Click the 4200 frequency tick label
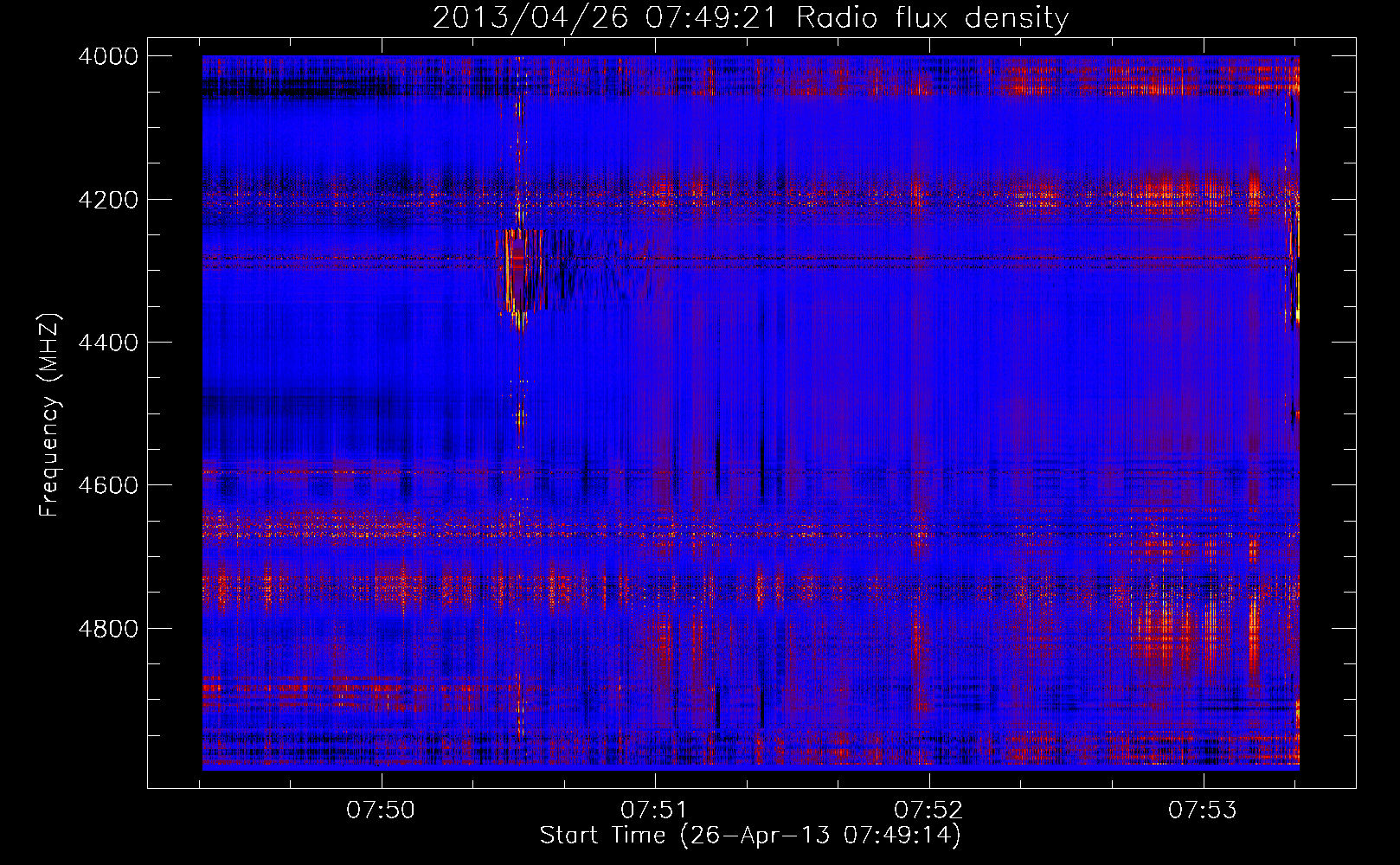This screenshot has width=1400, height=865. pos(108,200)
